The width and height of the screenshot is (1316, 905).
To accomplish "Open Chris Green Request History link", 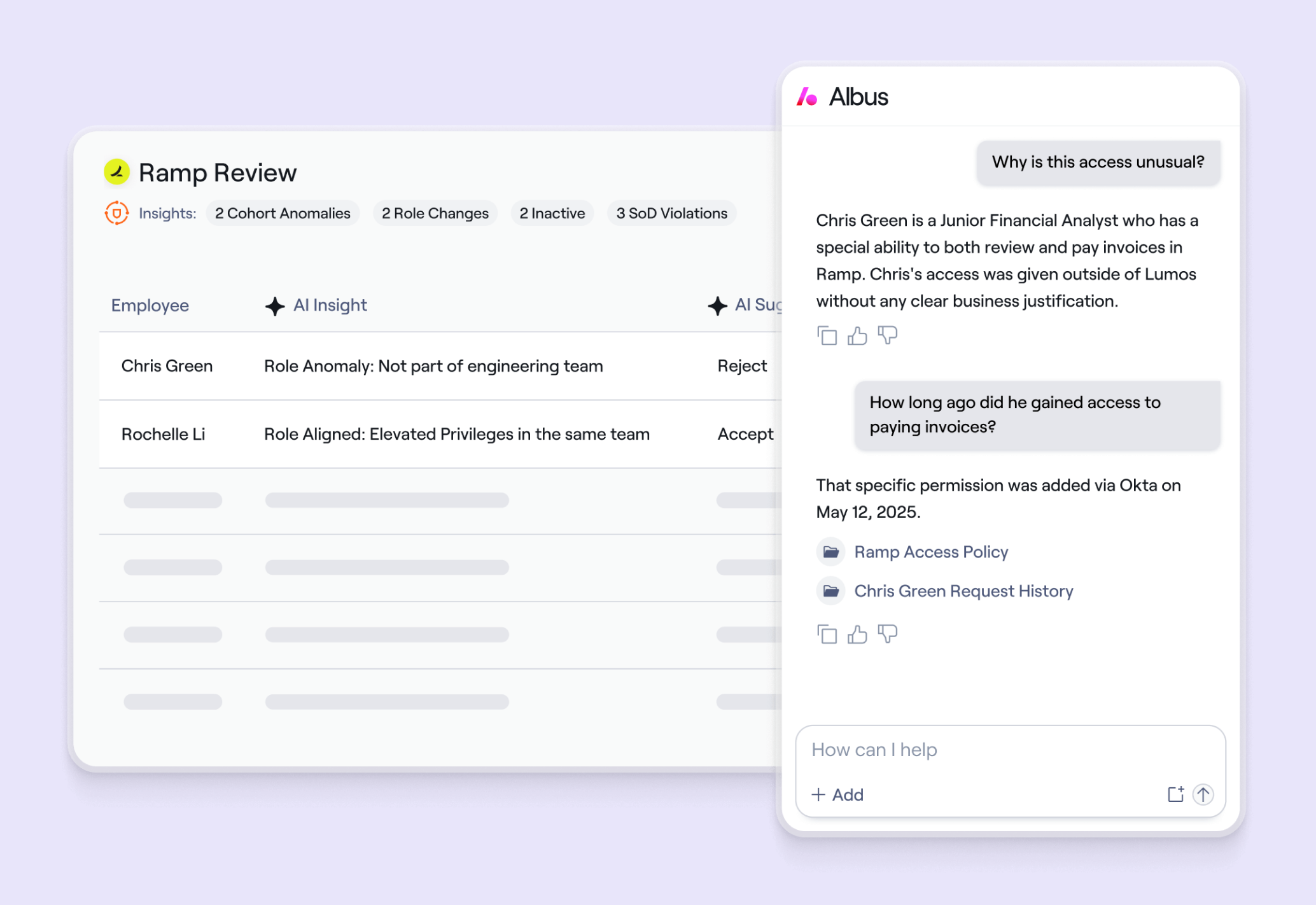I will pyautogui.click(x=963, y=591).
